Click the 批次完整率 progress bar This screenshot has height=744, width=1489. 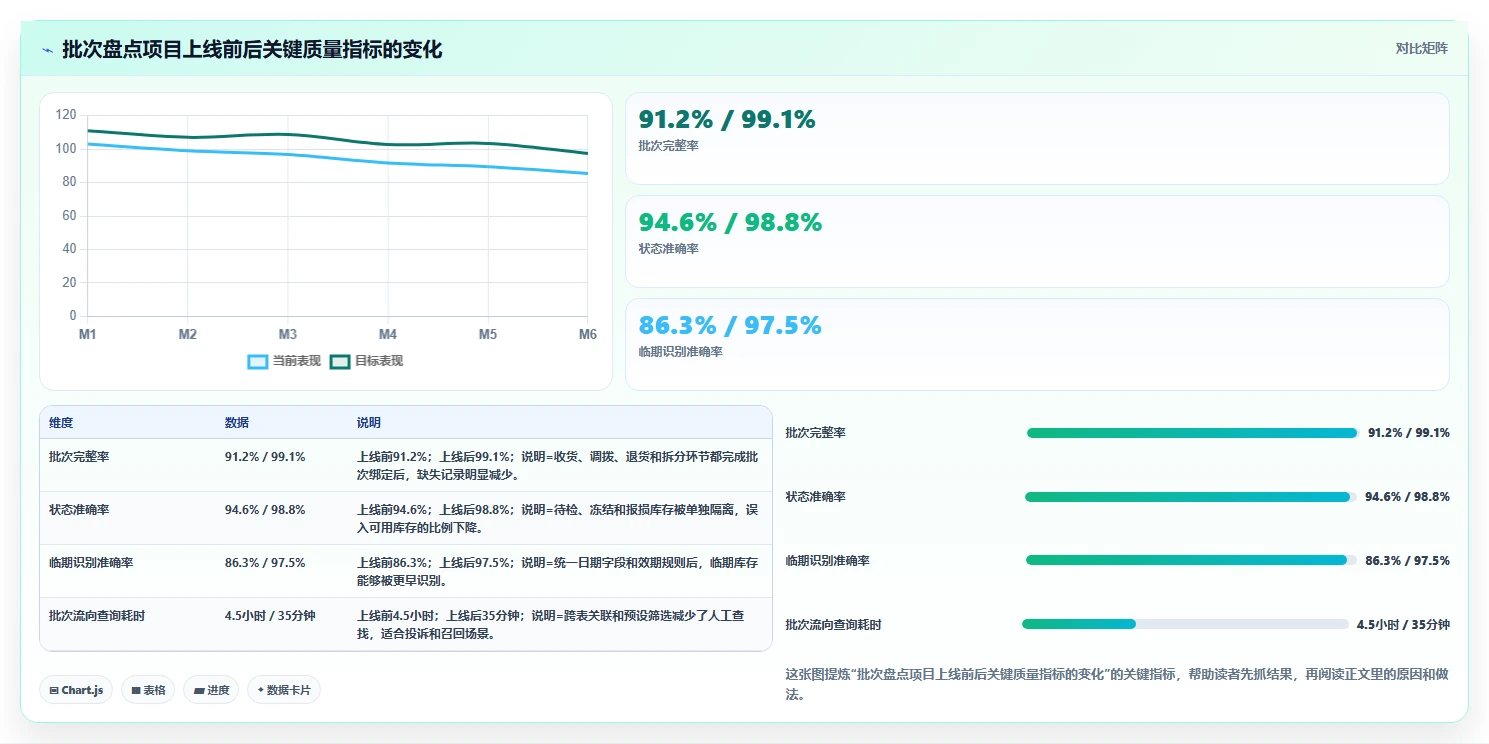coord(1192,433)
